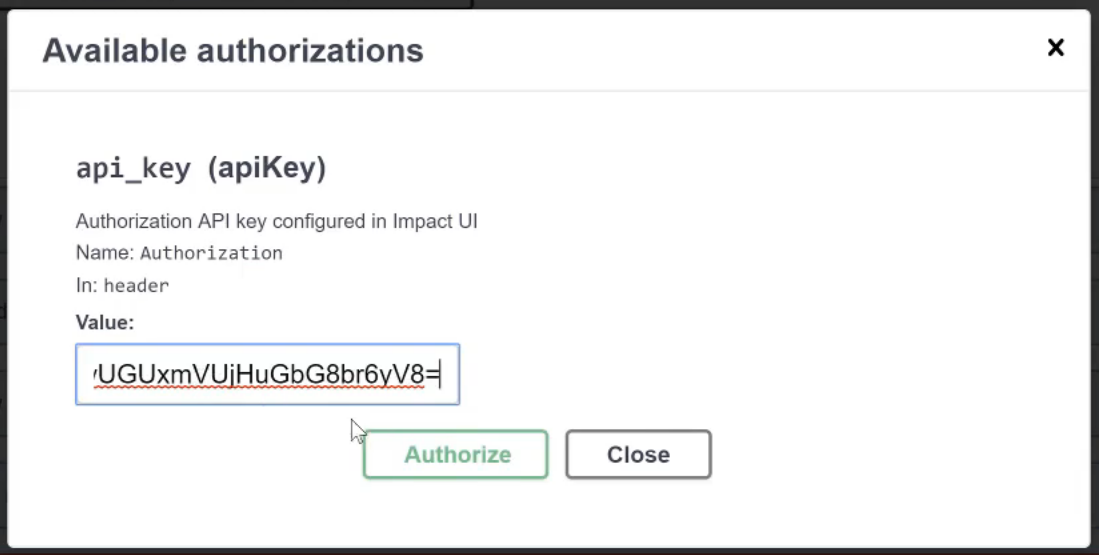This screenshot has width=1099, height=555.
Task: Click the API key description sentence
Action: [x=276, y=221]
